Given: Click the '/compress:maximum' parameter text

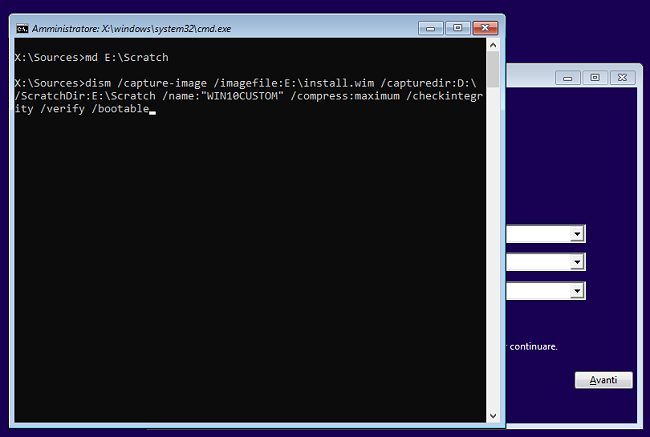Looking at the screenshot, I should [345, 96].
